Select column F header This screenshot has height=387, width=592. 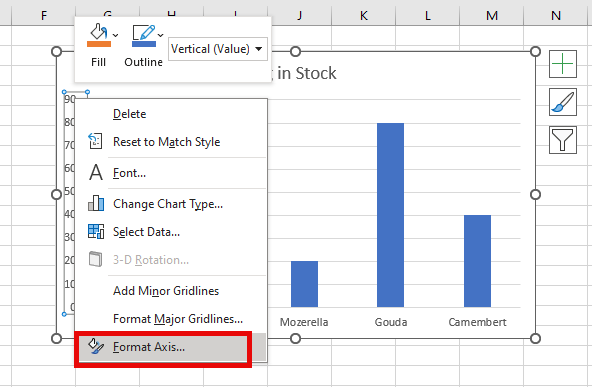coord(44,15)
